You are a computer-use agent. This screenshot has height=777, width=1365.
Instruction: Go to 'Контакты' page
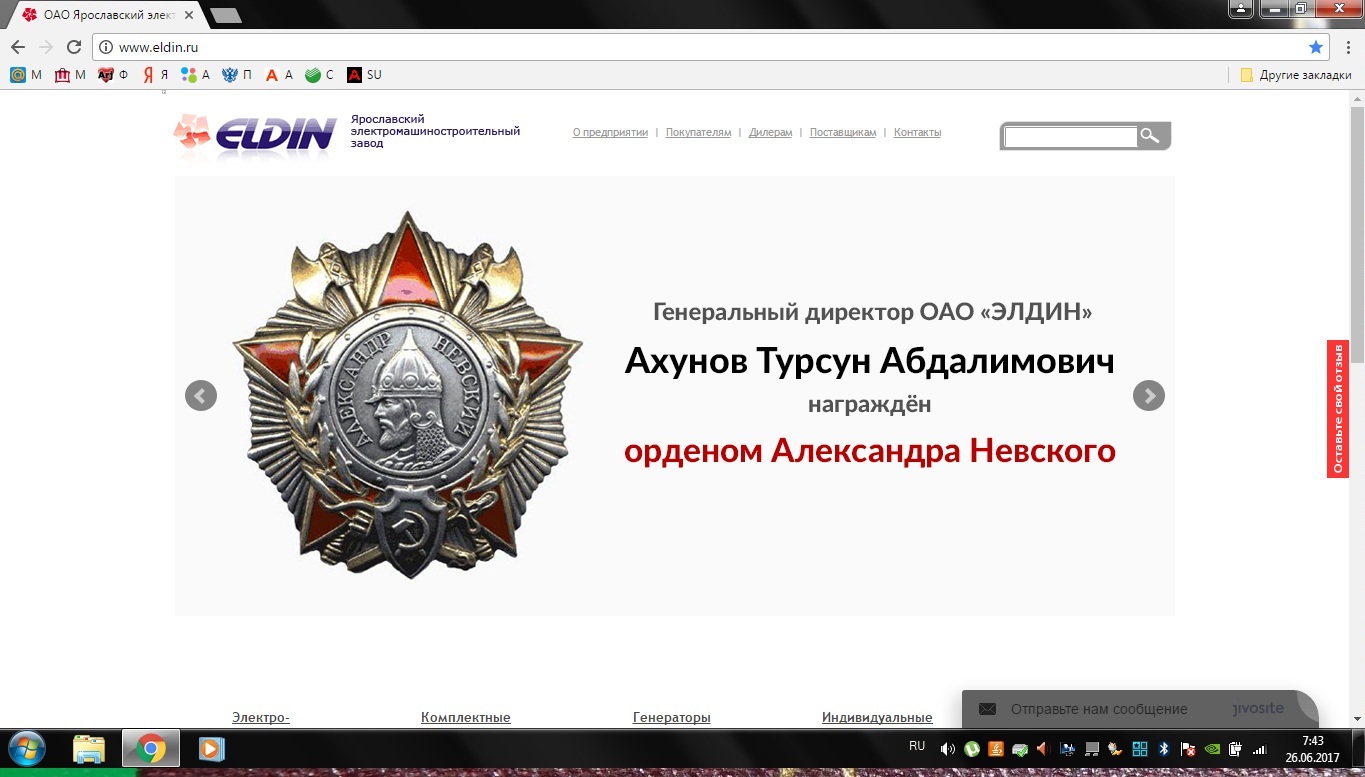[x=917, y=132]
